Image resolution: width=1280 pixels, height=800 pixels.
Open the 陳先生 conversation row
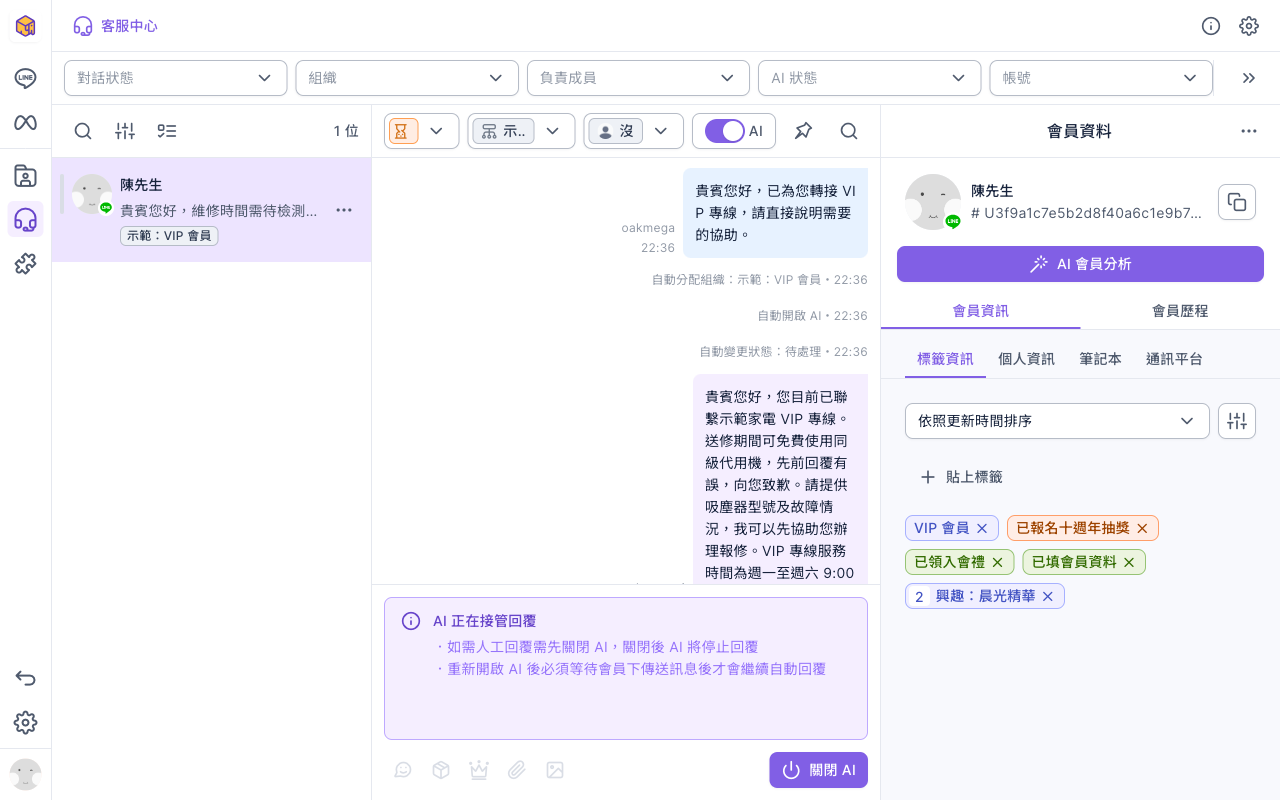pos(212,210)
